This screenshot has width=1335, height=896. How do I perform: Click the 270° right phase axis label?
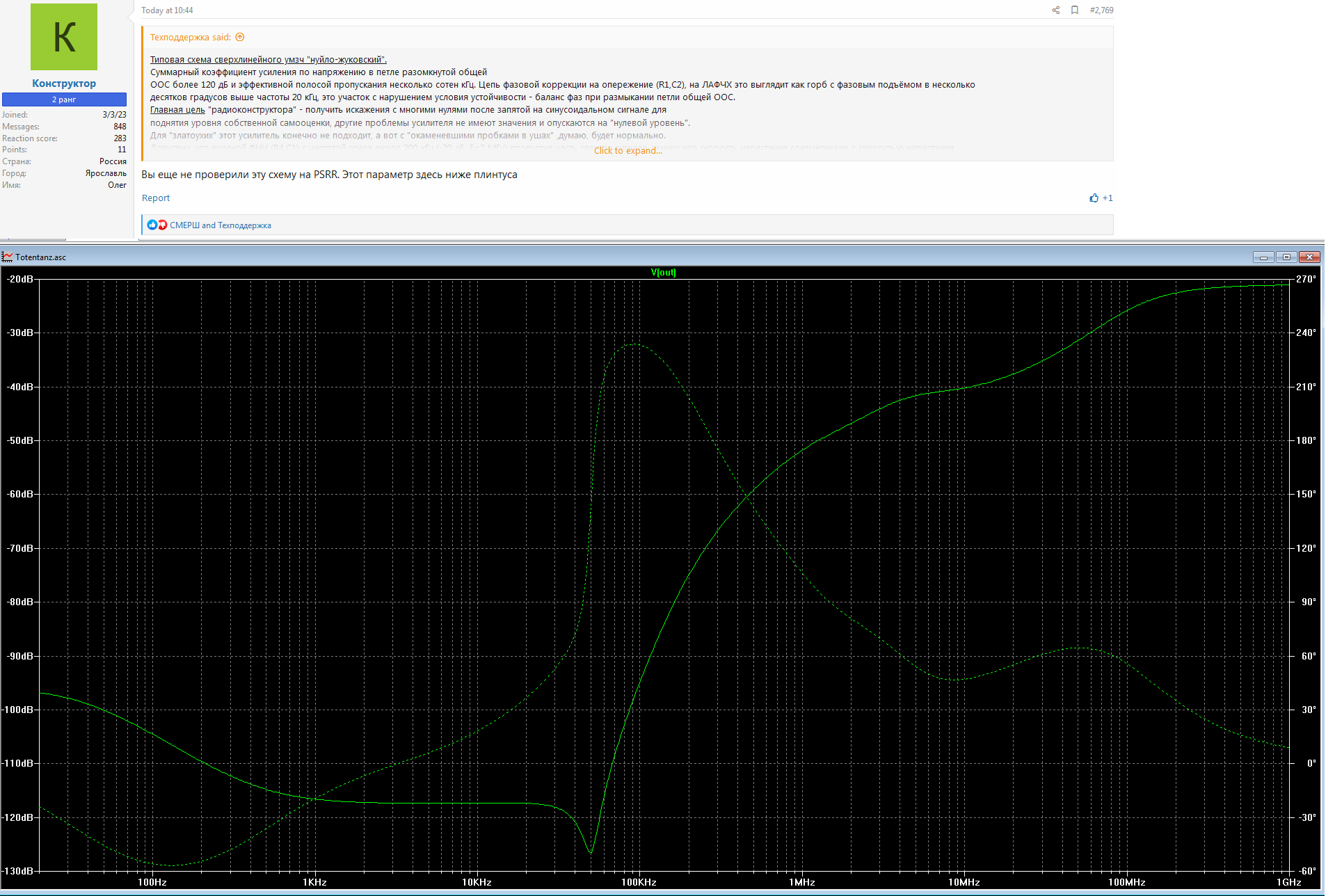(1306, 280)
